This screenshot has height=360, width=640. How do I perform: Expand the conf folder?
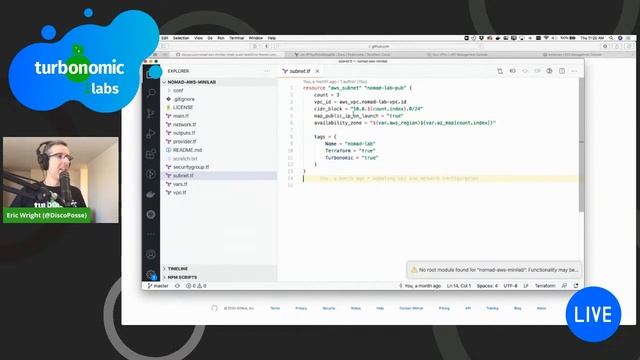[x=218, y=91]
